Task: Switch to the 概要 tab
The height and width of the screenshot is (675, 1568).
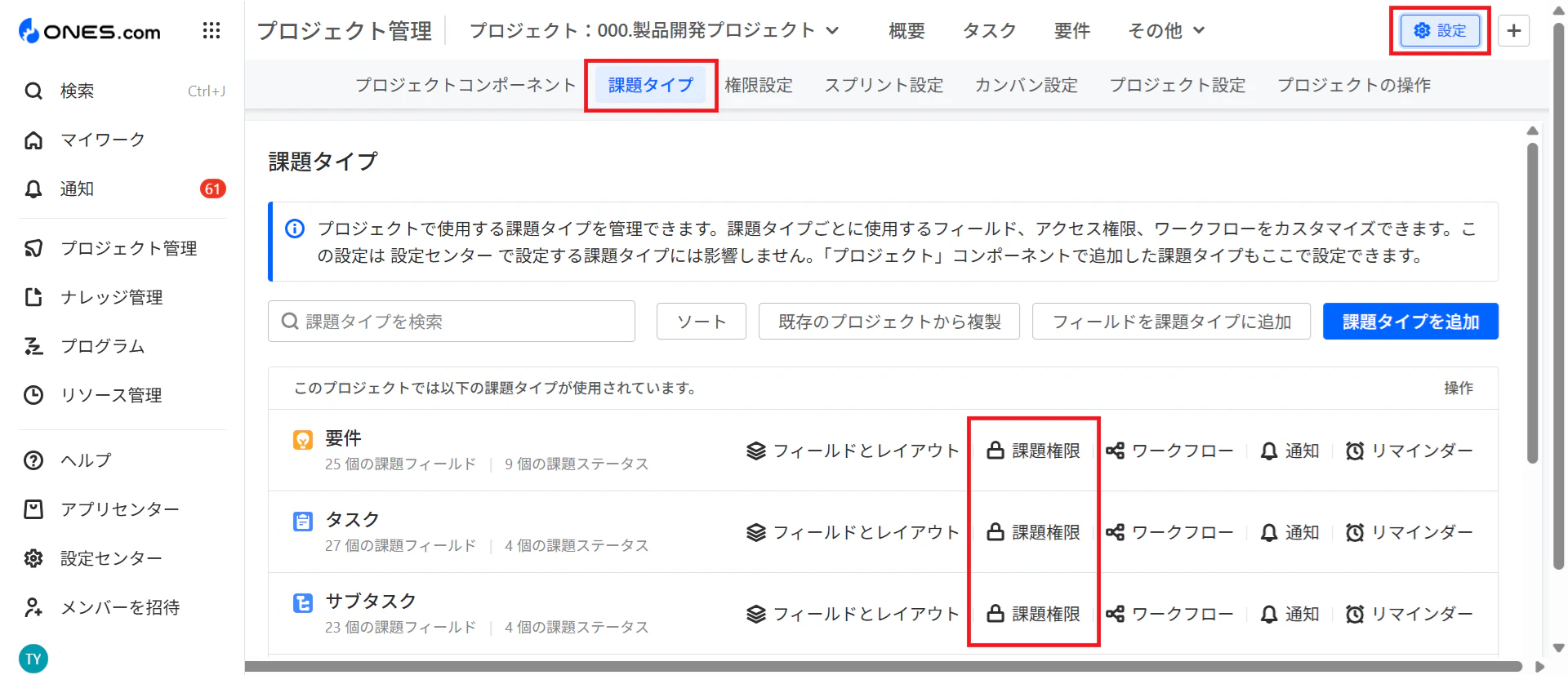Action: coord(906,30)
